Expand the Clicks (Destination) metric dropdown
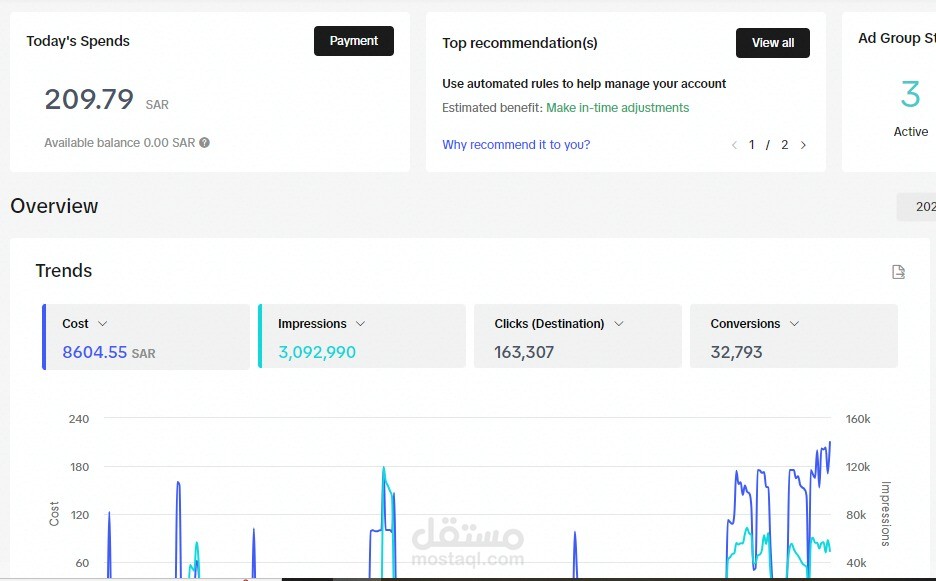This screenshot has width=936, height=581. [x=618, y=324]
